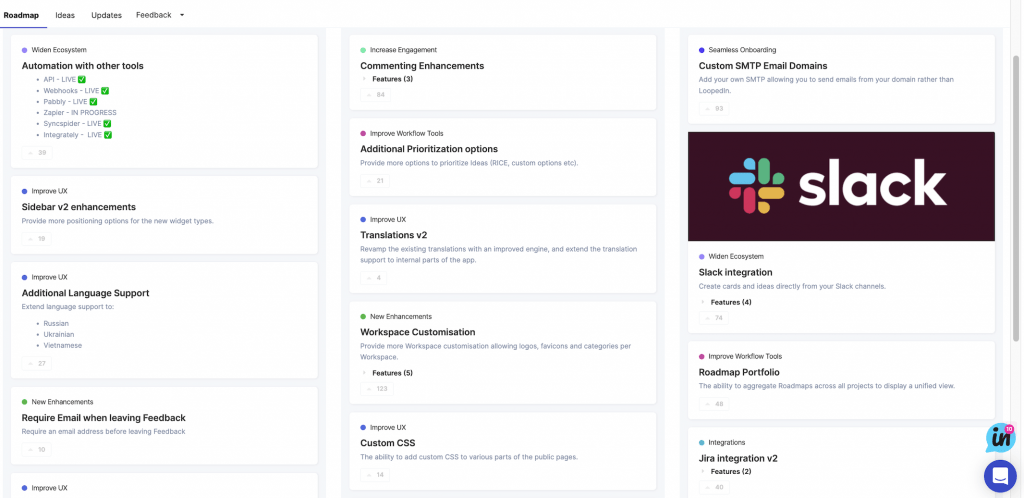Upvote Sidebar v2 enhancements card
1024x498 pixels.
(x=37, y=239)
